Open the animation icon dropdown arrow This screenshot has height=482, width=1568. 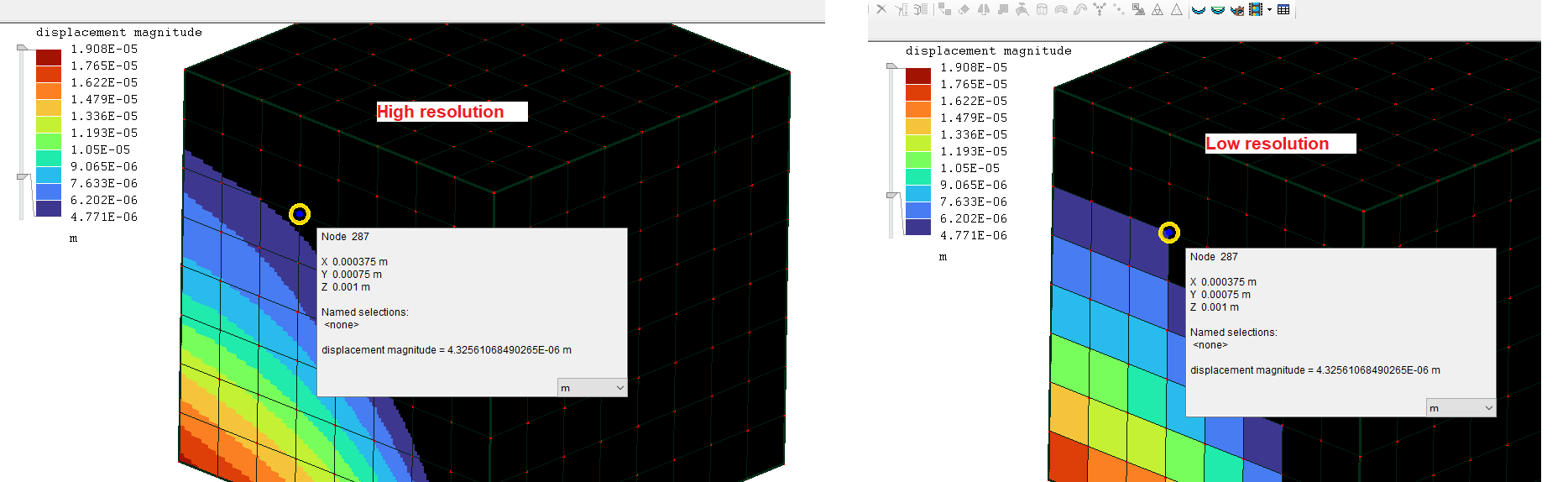[x=1269, y=9]
